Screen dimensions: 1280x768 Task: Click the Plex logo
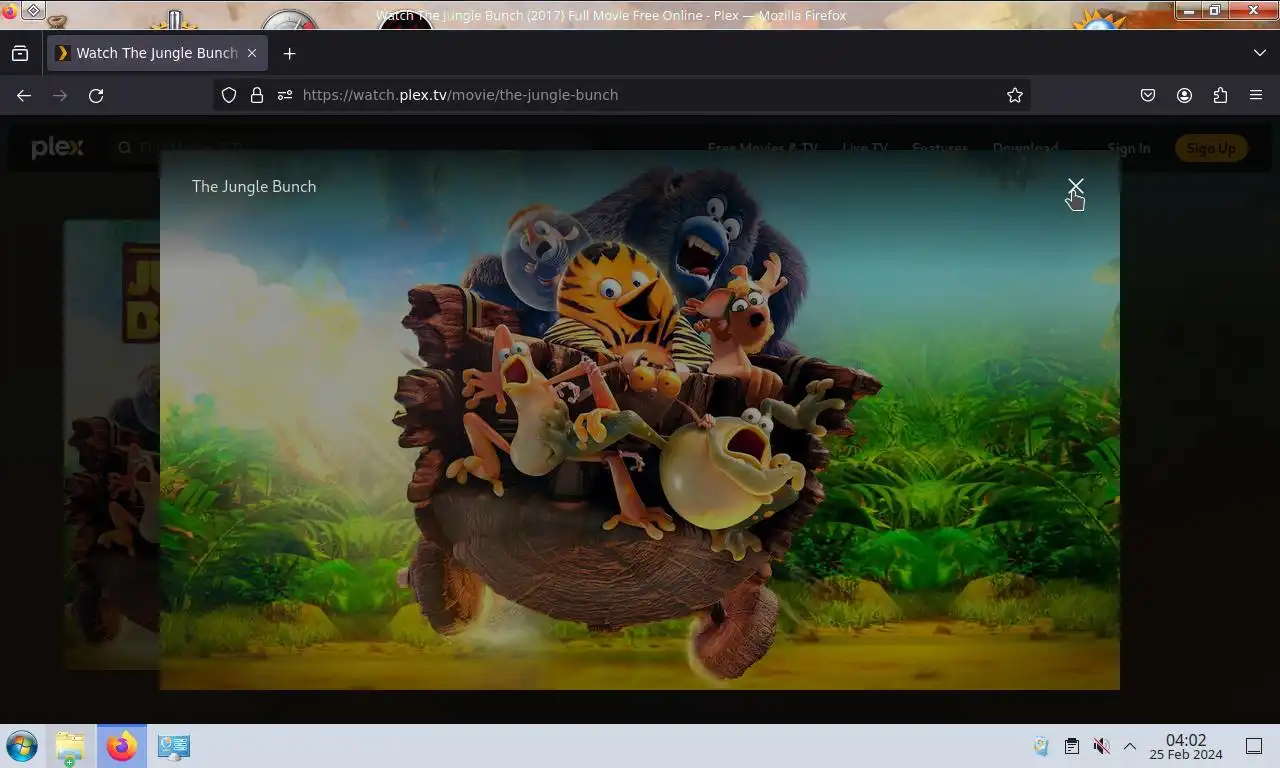pyautogui.click(x=57, y=148)
